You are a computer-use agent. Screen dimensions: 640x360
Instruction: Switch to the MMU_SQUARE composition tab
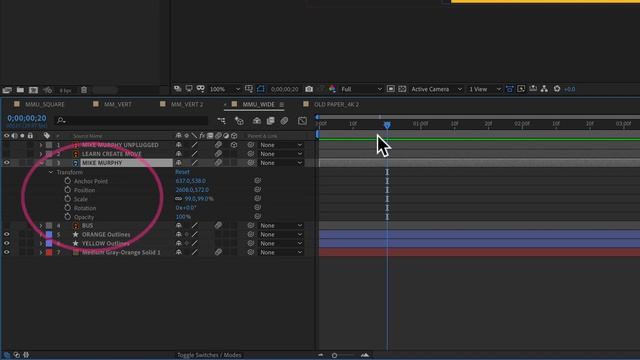[44, 104]
